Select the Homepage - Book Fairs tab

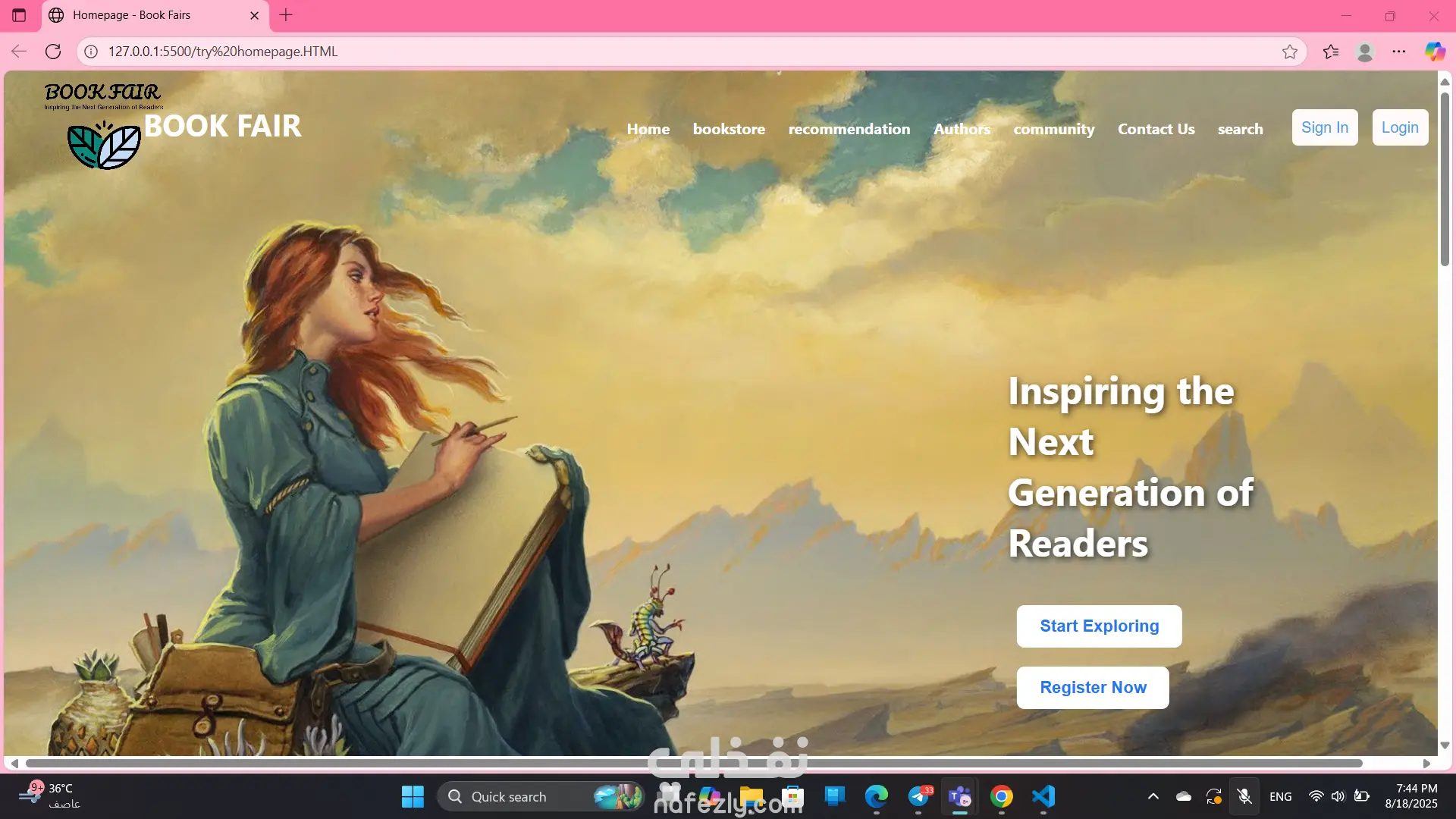click(x=155, y=15)
